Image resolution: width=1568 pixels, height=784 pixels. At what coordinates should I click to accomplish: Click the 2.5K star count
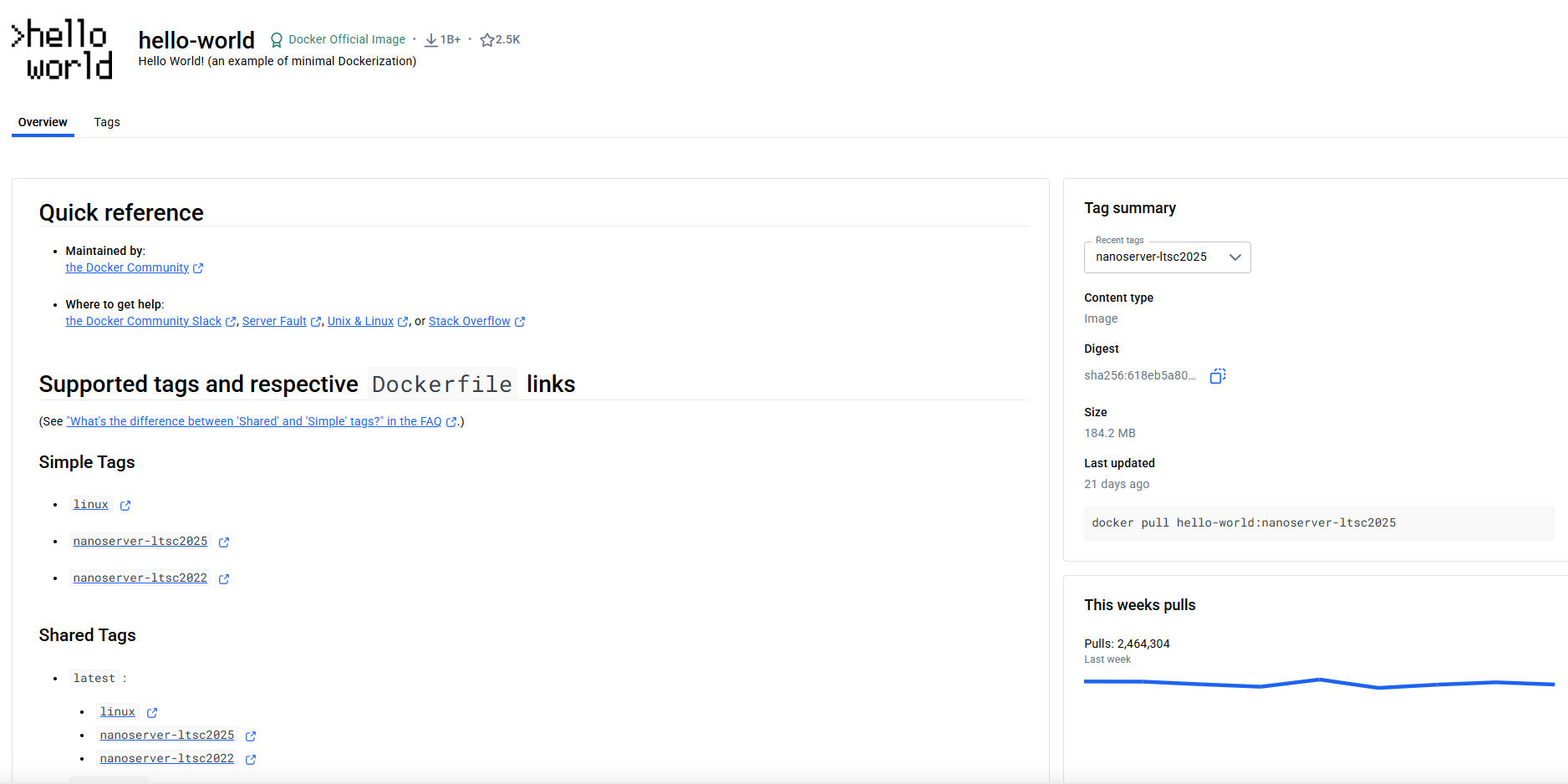tap(508, 40)
